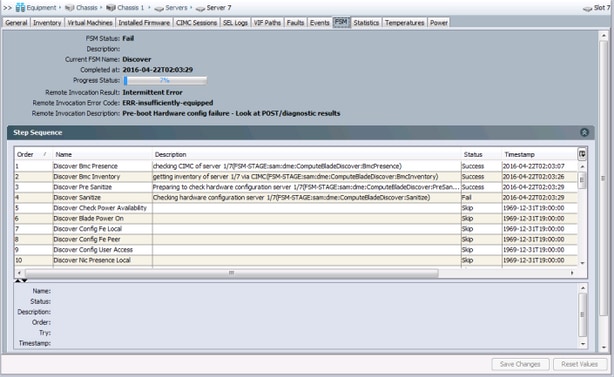Sort by the Timestamp column header
This screenshot has height=377, width=614.
539,154
